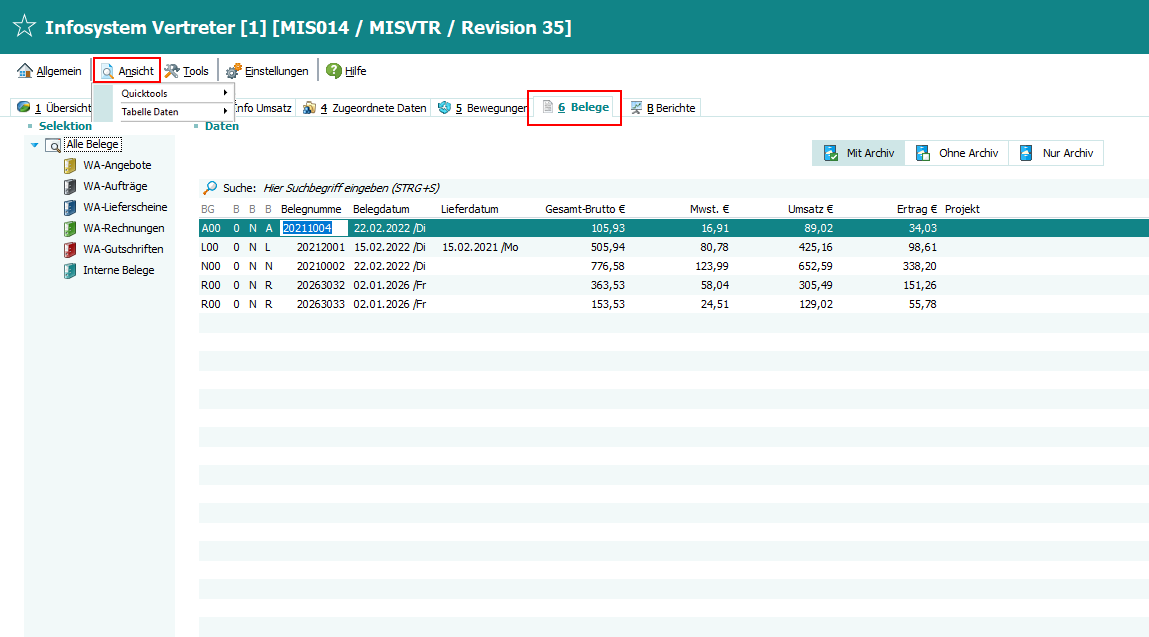
Task: Click the WA-Angebote yellow document icon
Action: pyautogui.click(x=69, y=166)
